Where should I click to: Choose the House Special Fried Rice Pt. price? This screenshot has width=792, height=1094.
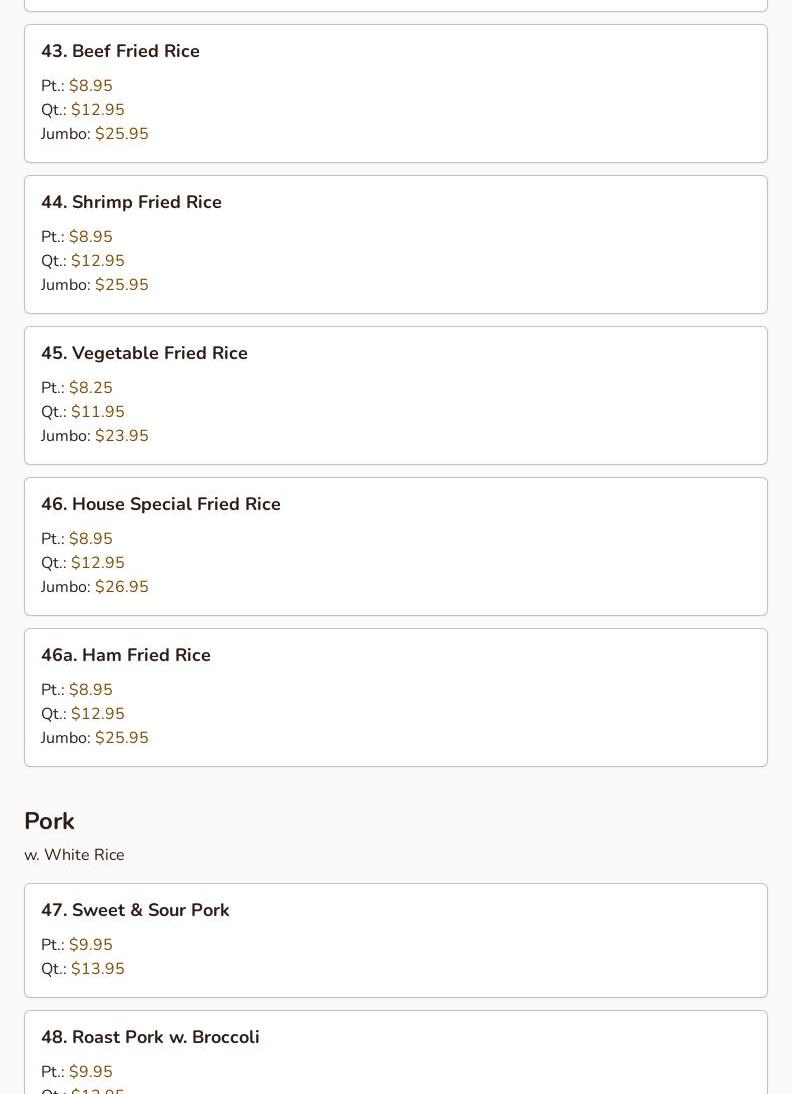click(90, 539)
